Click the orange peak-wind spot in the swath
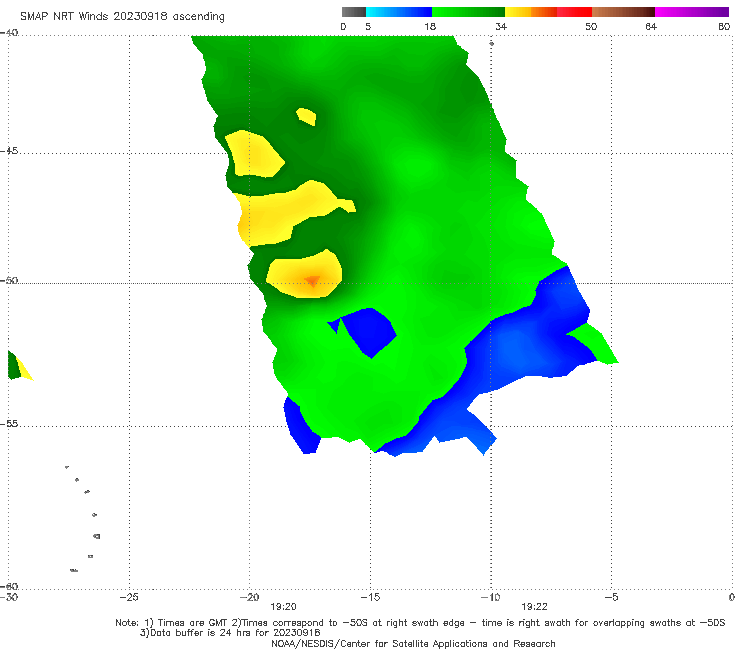 (312, 281)
